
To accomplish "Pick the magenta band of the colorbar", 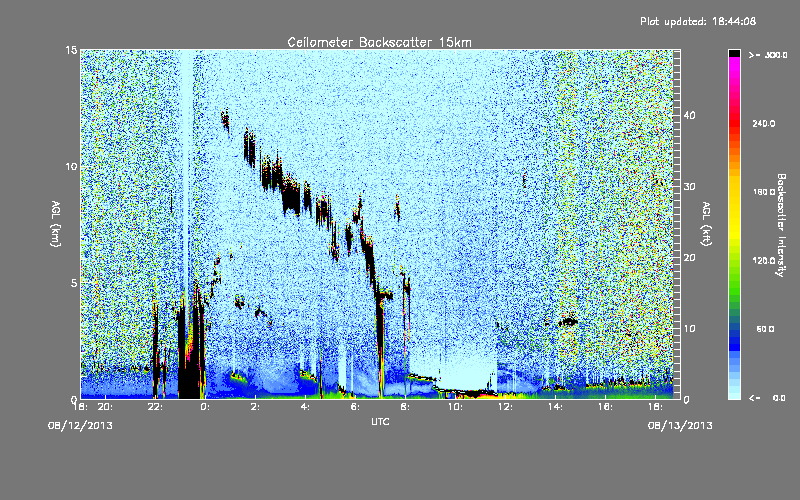I will [734, 66].
